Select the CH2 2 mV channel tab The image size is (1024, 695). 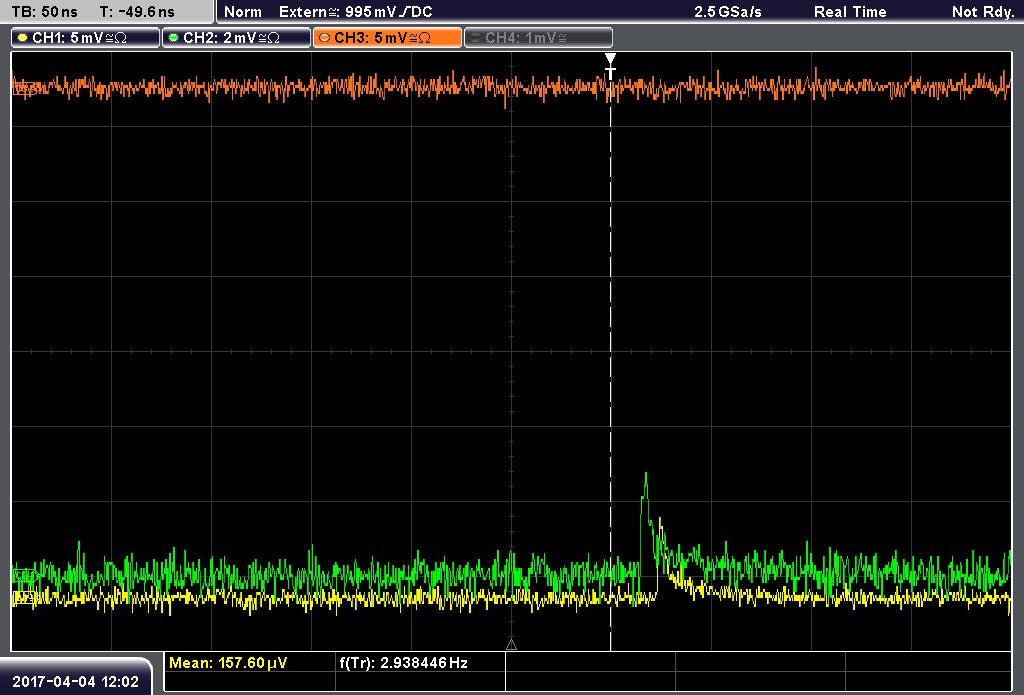tap(236, 38)
